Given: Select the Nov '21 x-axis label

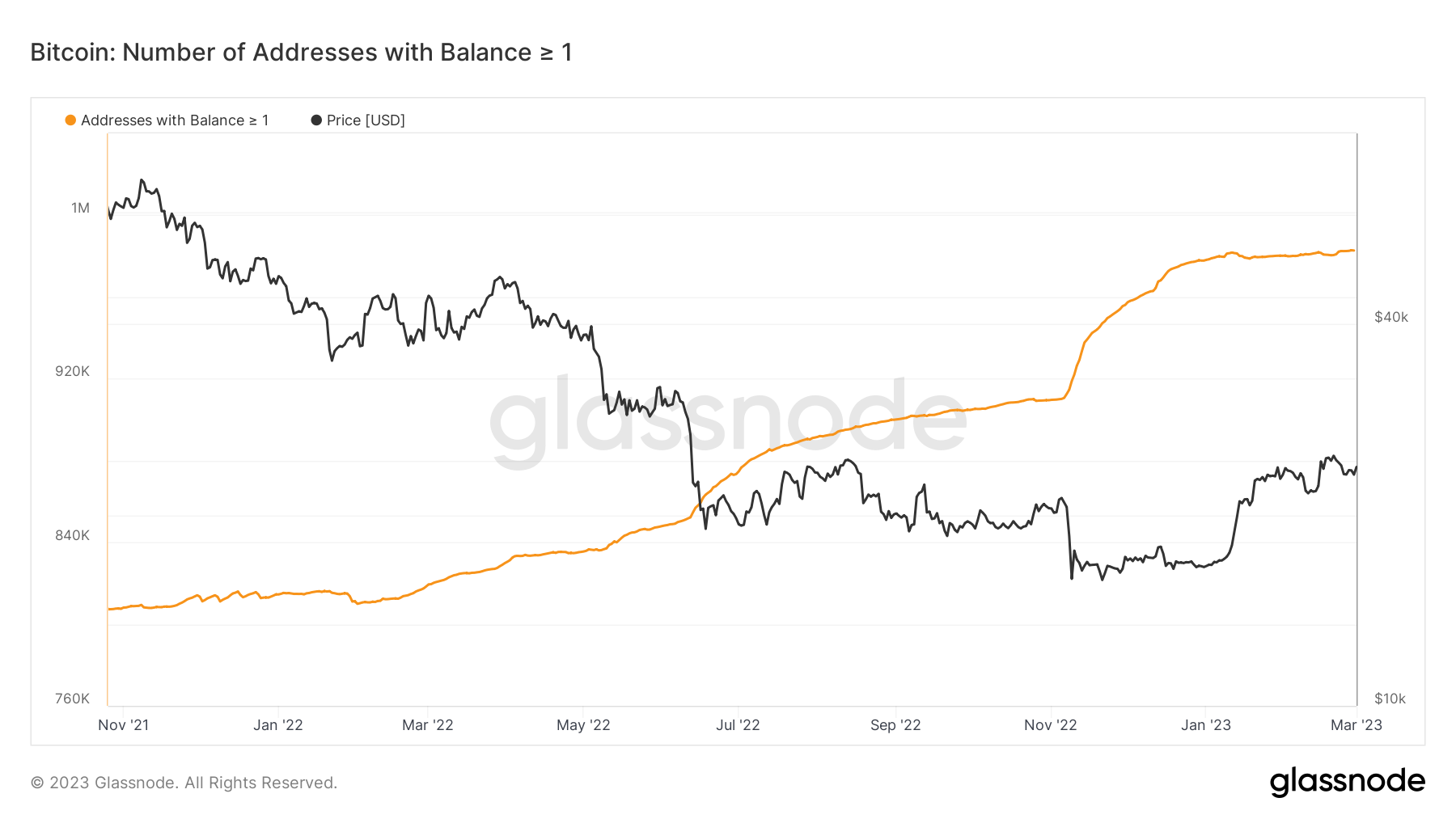Looking at the screenshot, I should 124,725.
